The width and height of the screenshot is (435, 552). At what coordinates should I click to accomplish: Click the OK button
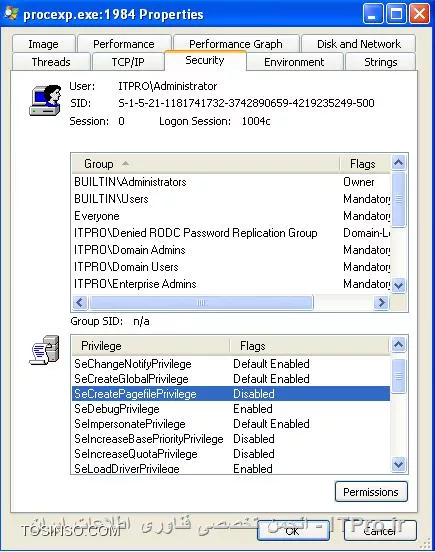293,530
